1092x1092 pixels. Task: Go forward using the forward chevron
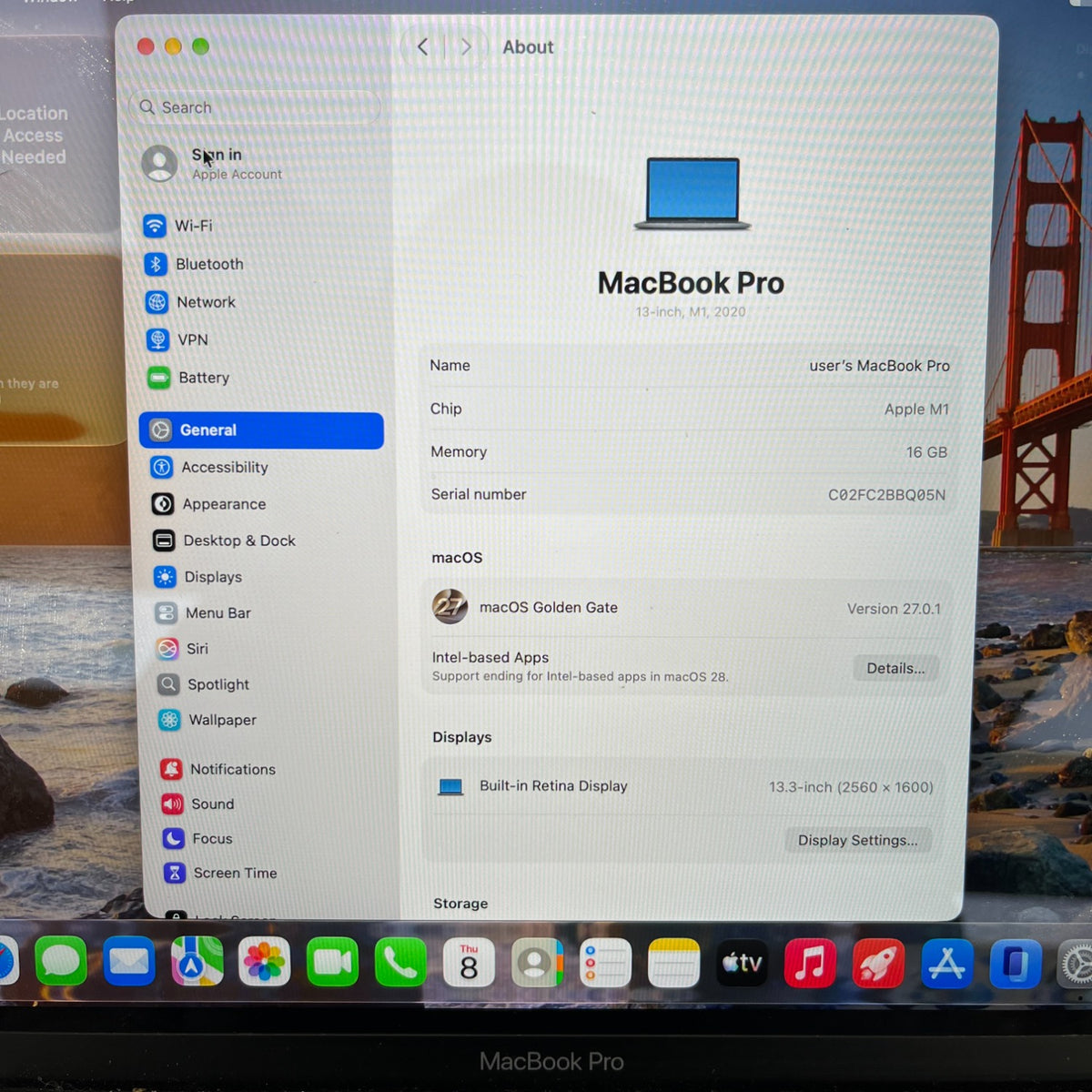coord(466,46)
